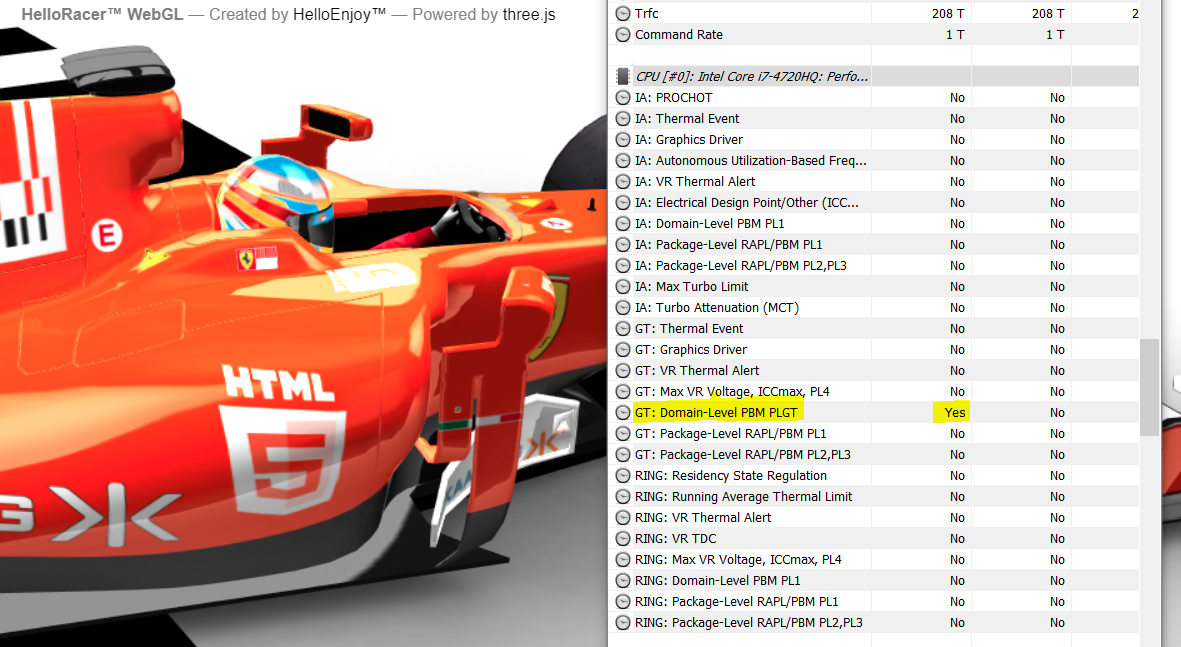
Task: Click the sensor icon beside Trfc
Action: (x=623, y=14)
